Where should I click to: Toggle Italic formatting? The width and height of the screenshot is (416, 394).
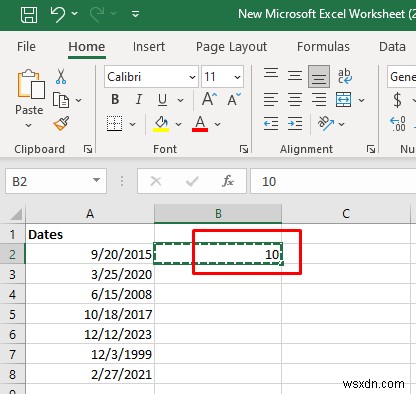click(x=139, y=100)
